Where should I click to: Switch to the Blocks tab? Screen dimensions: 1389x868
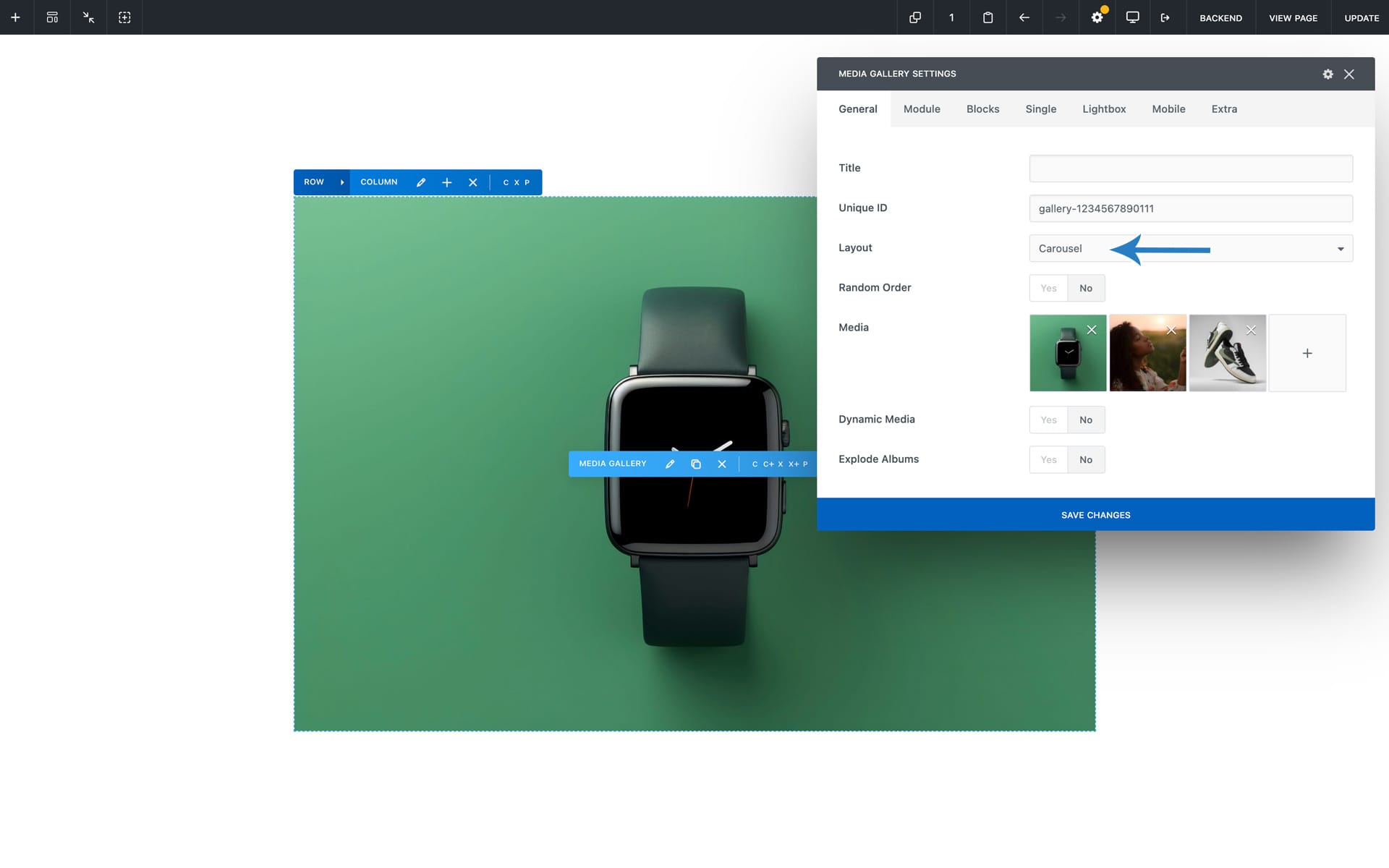tap(982, 109)
